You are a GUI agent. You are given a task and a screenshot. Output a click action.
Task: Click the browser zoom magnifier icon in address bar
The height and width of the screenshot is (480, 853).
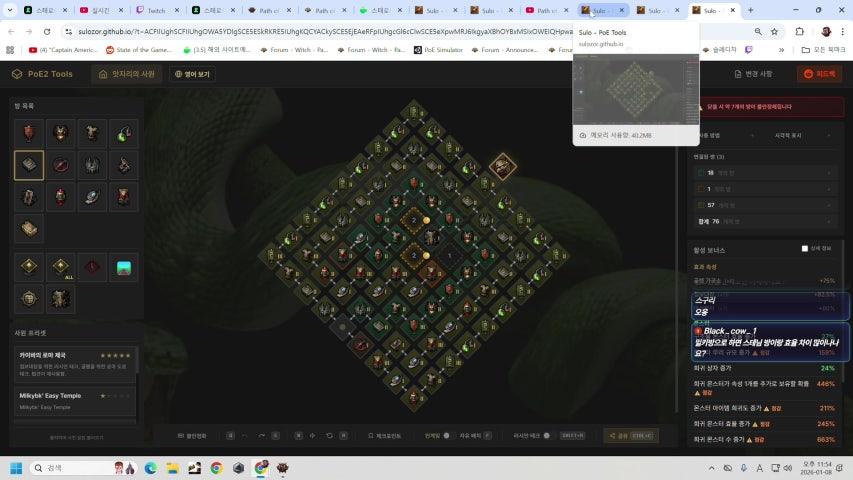coord(758,32)
